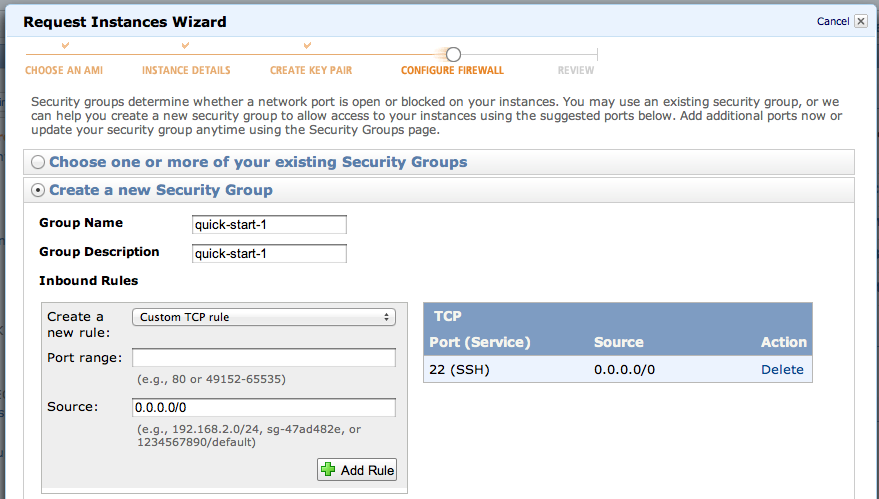Focus the Port range text field
Screen dimensions: 879x499
coord(264,358)
